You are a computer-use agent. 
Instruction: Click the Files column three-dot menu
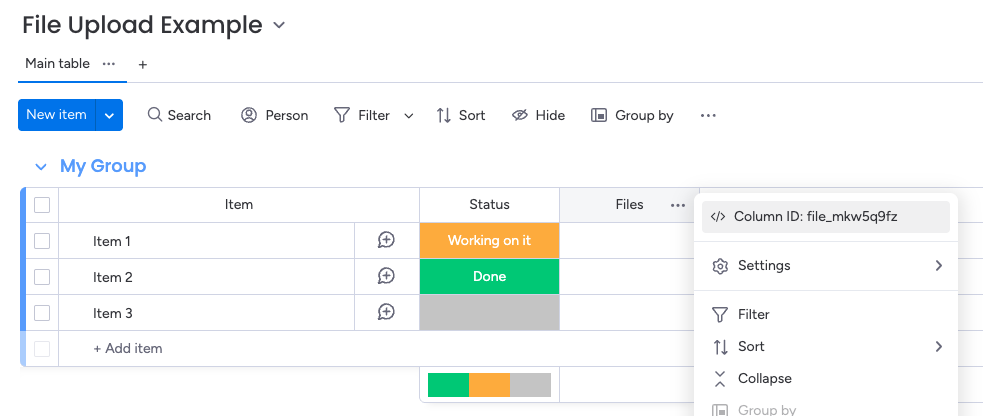tap(678, 205)
